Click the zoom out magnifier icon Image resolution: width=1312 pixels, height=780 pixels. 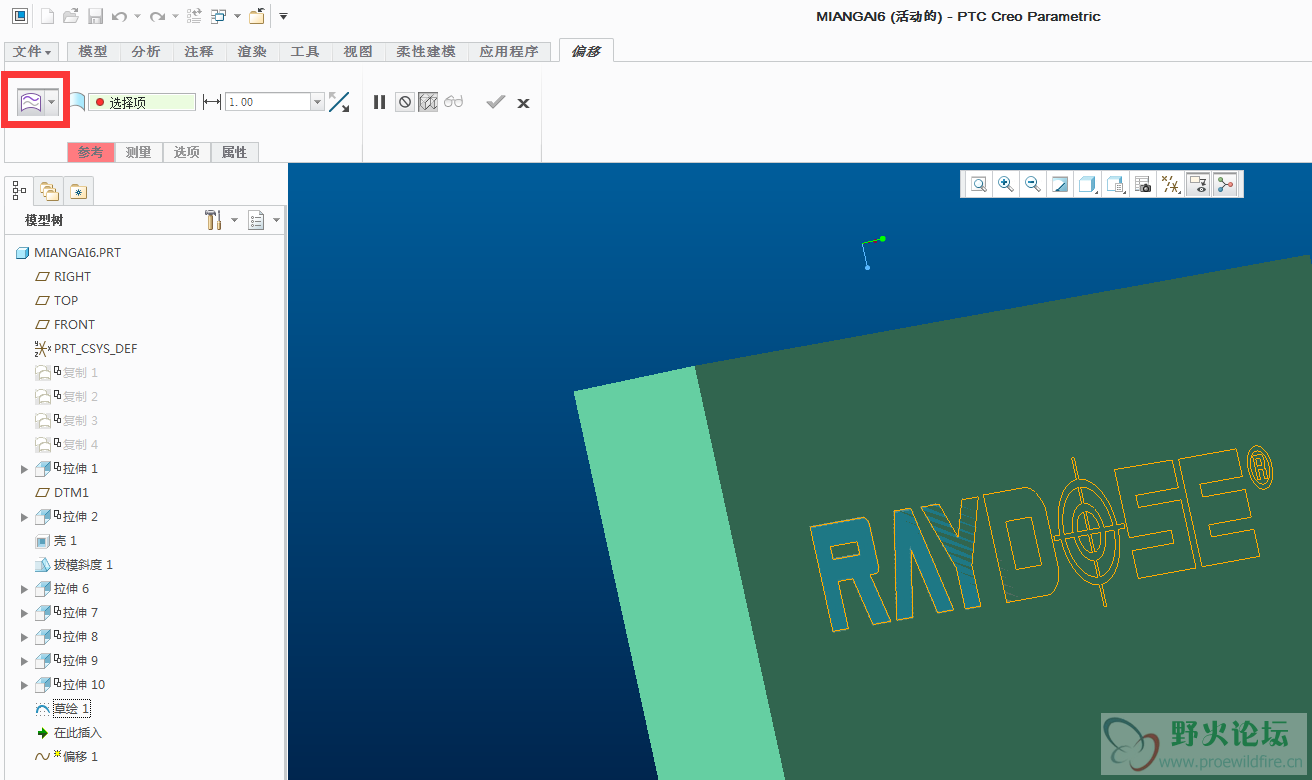(x=1033, y=184)
